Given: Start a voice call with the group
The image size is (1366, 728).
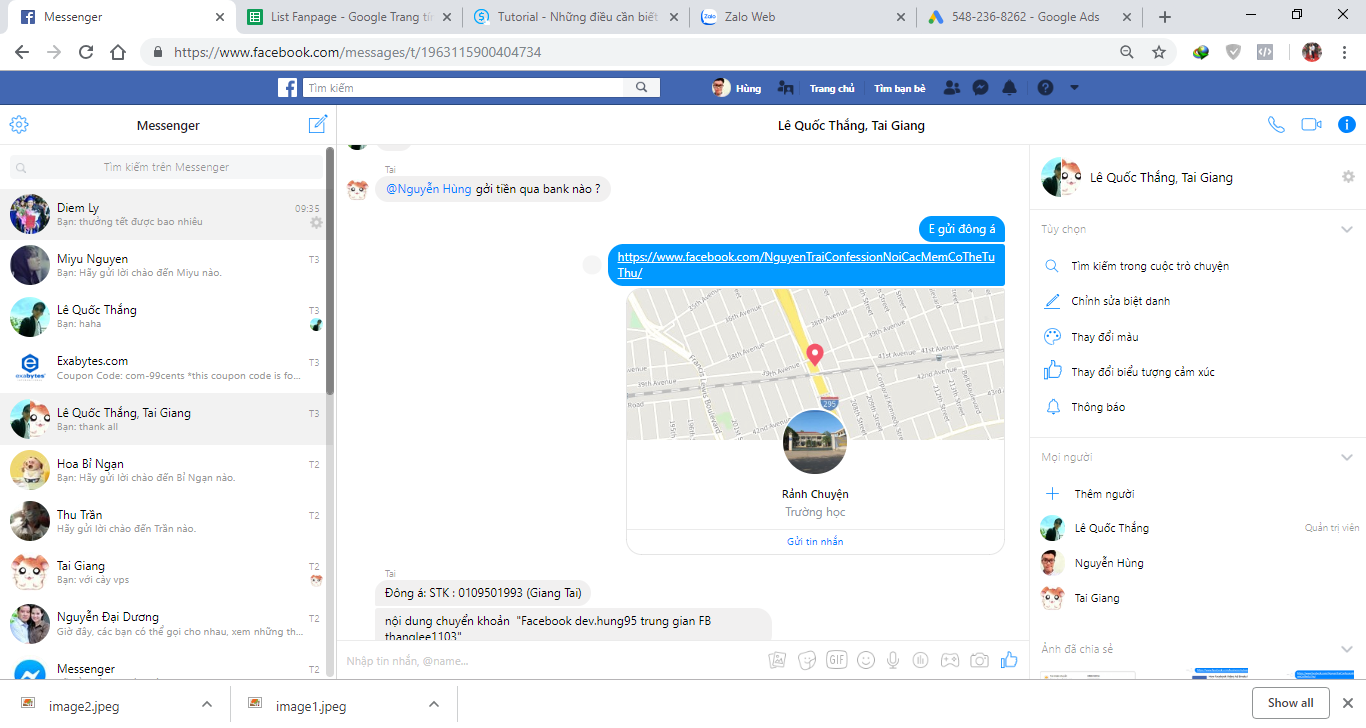Looking at the screenshot, I should coord(1276,125).
